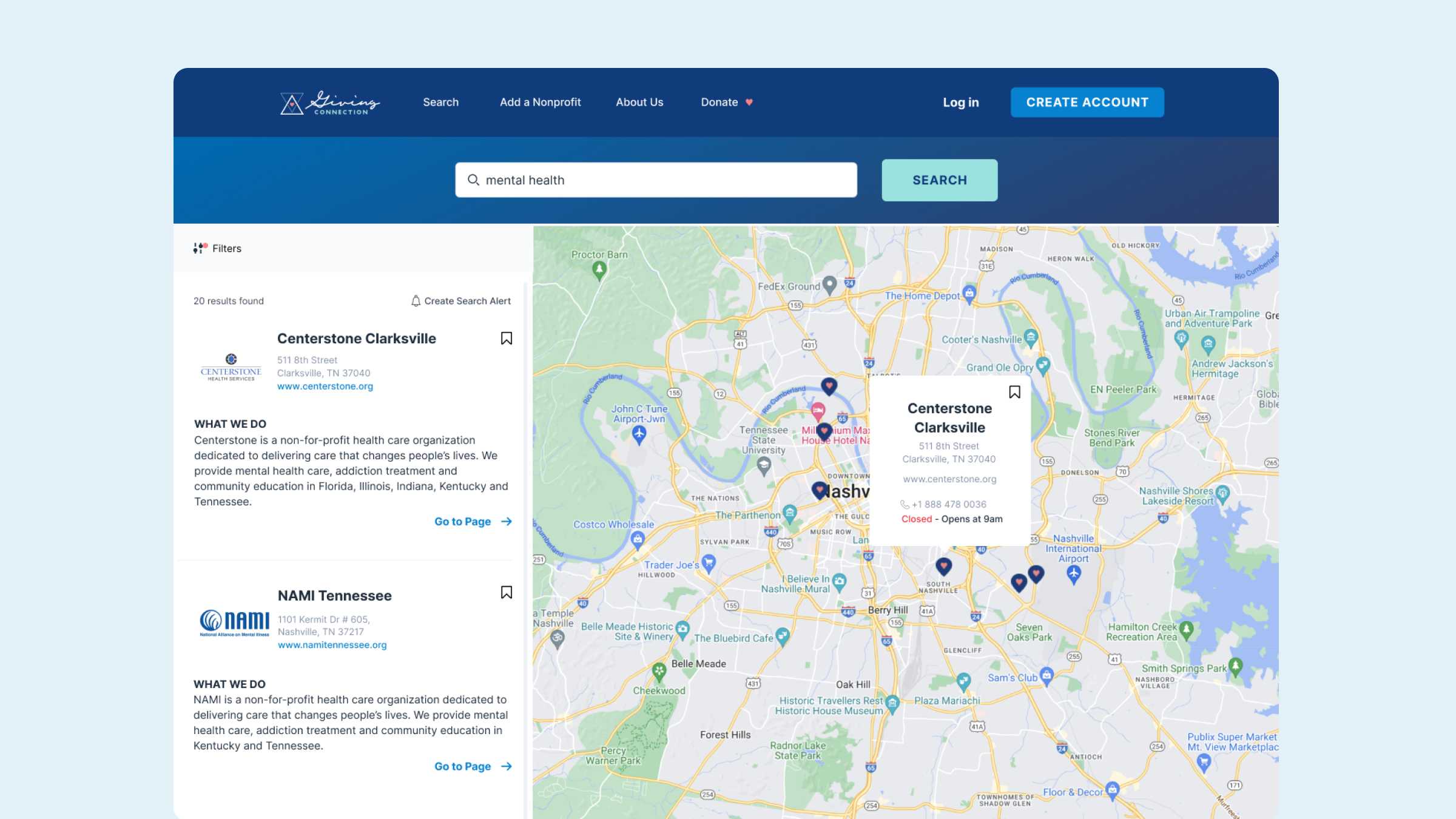The width and height of the screenshot is (1456, 819).
Task: Click Smith Springs Park map pin
Action: [x=1235, y=667]
